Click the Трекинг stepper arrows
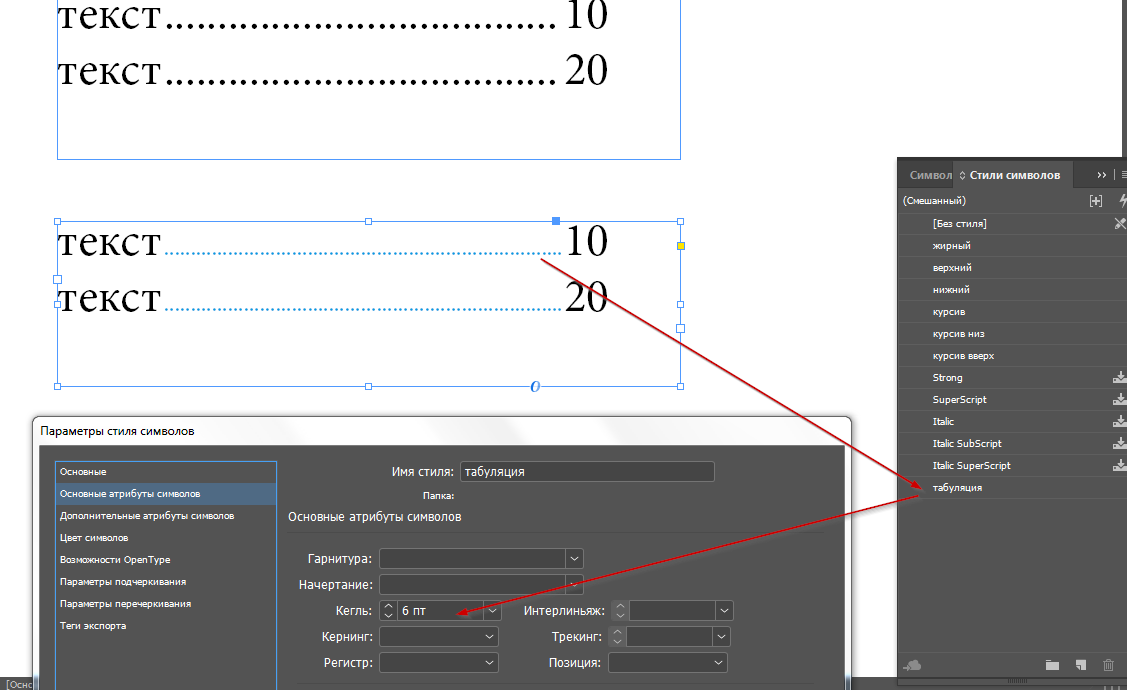 point(617,637)
